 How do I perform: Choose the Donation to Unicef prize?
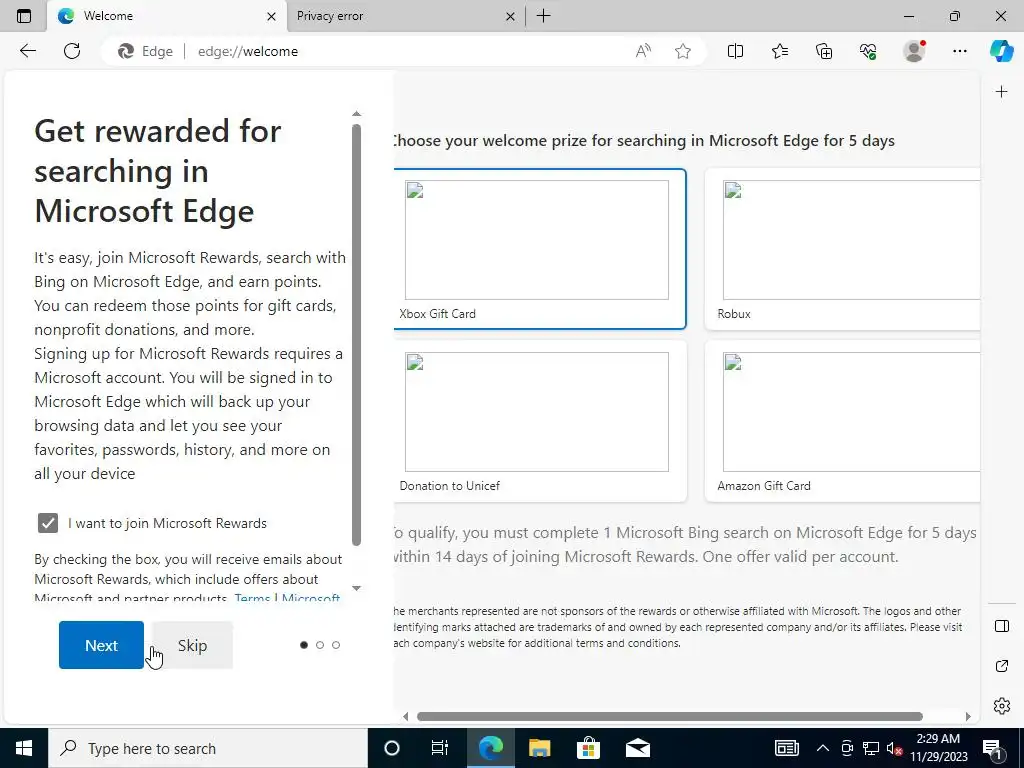(x=539, y=421)
